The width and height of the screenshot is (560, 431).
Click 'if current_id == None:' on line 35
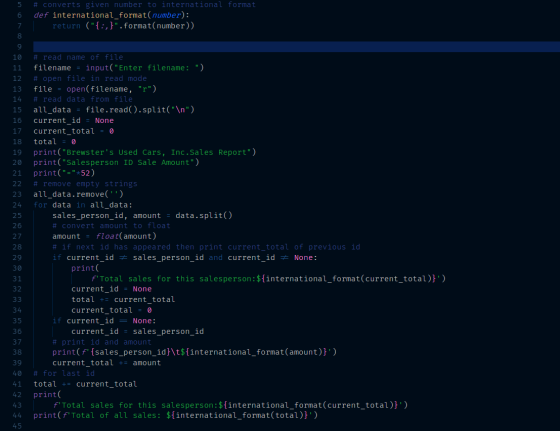(104, 321)
